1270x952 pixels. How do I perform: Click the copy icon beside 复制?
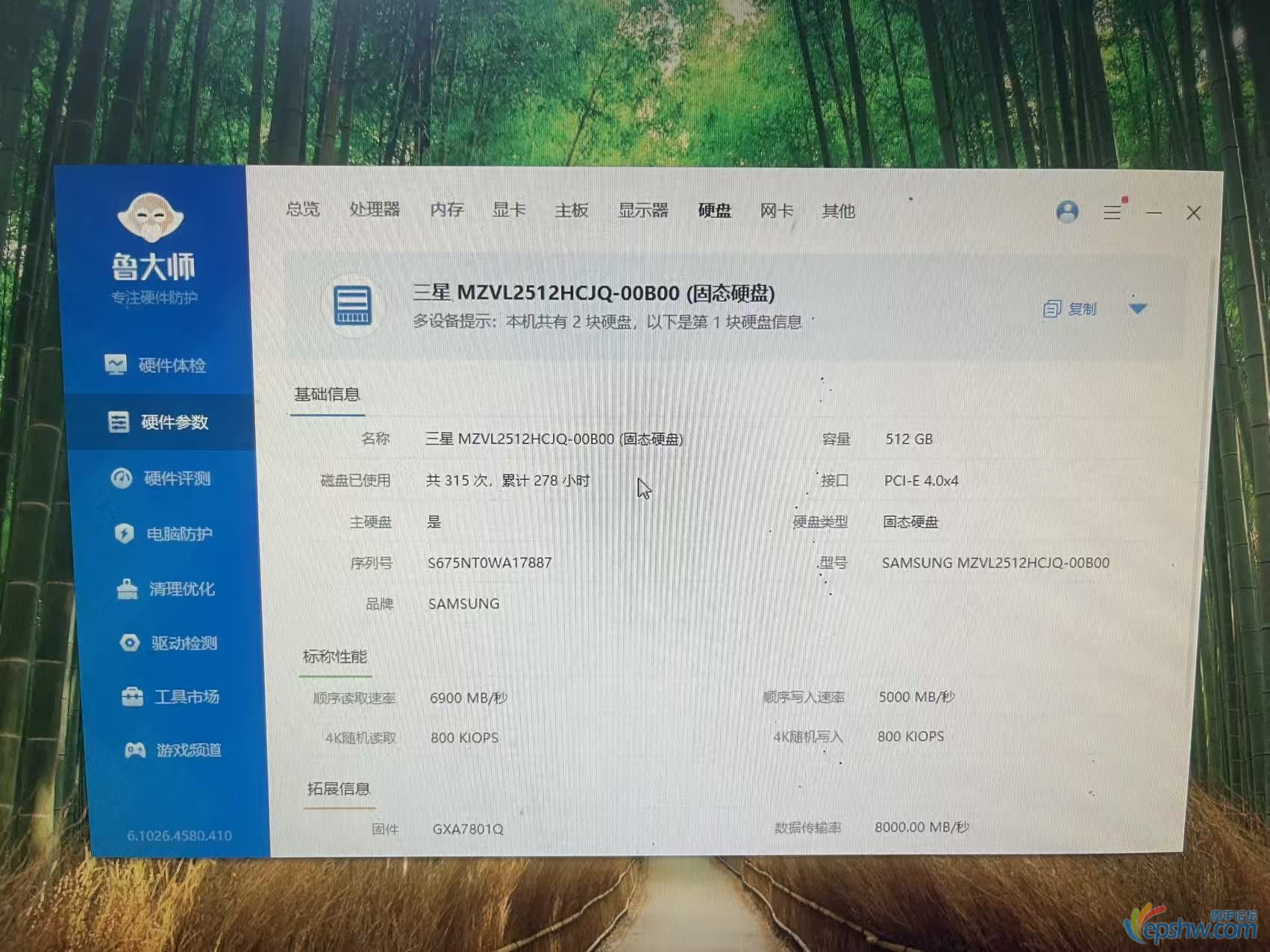point(1052,309)
